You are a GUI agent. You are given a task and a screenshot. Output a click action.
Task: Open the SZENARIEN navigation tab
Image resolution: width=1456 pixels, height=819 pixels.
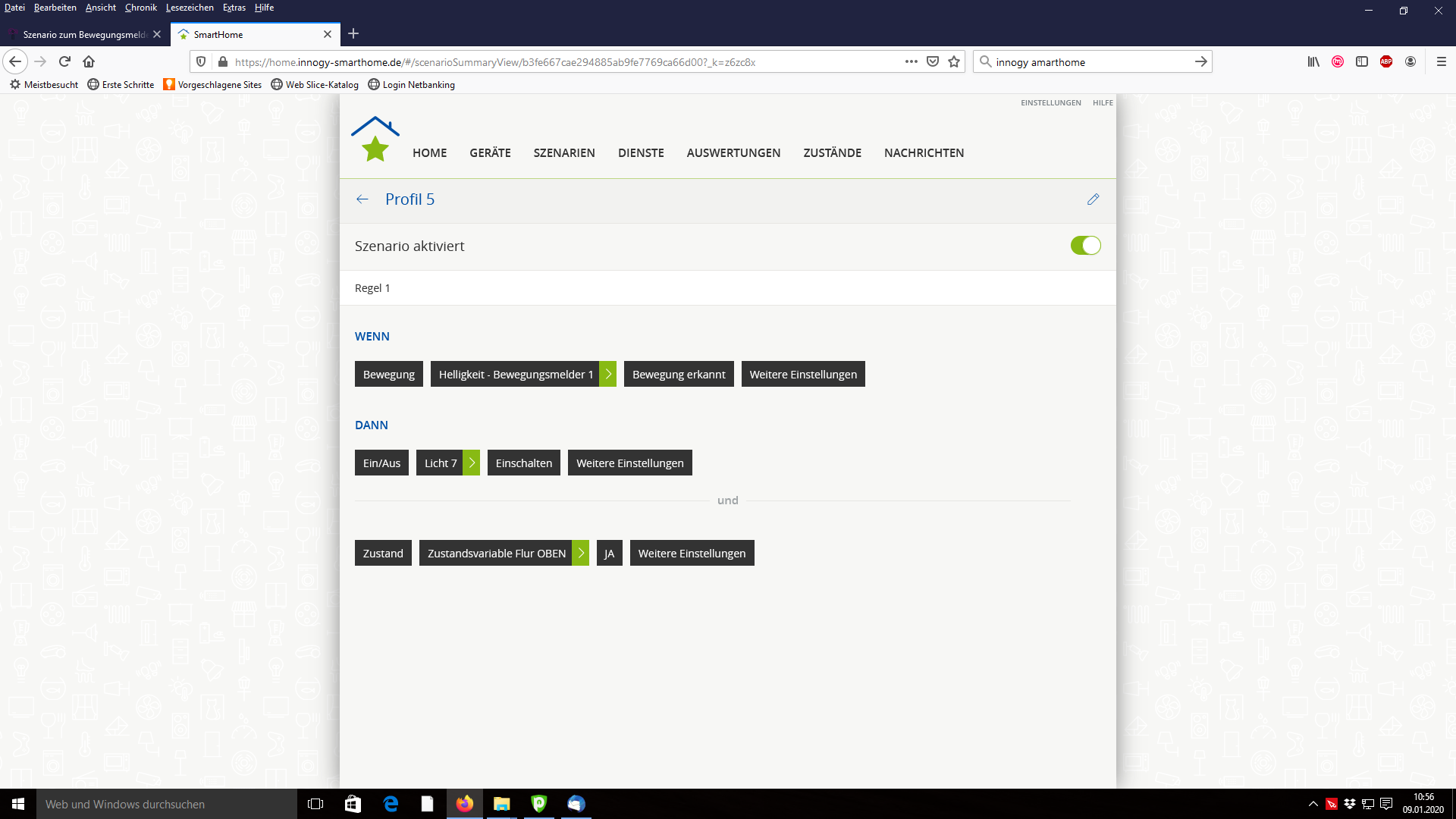[x=564, y=152]
